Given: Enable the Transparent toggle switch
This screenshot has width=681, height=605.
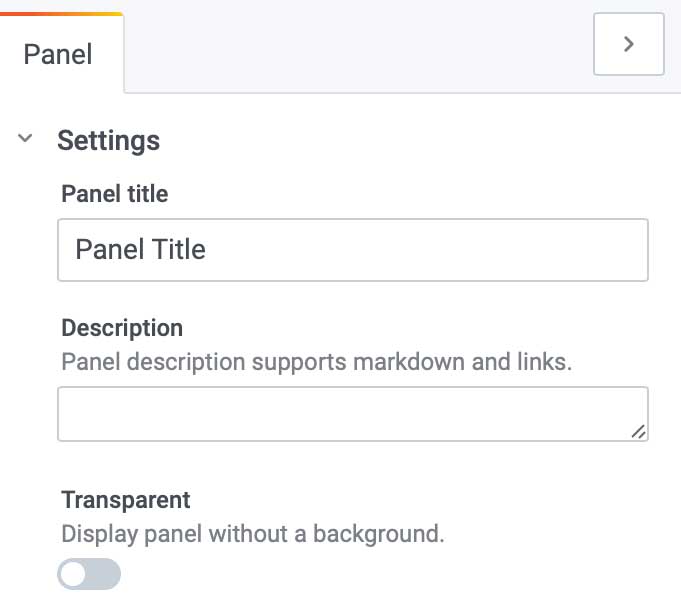Looking at the screenshot, I should (x=90, y=574).
